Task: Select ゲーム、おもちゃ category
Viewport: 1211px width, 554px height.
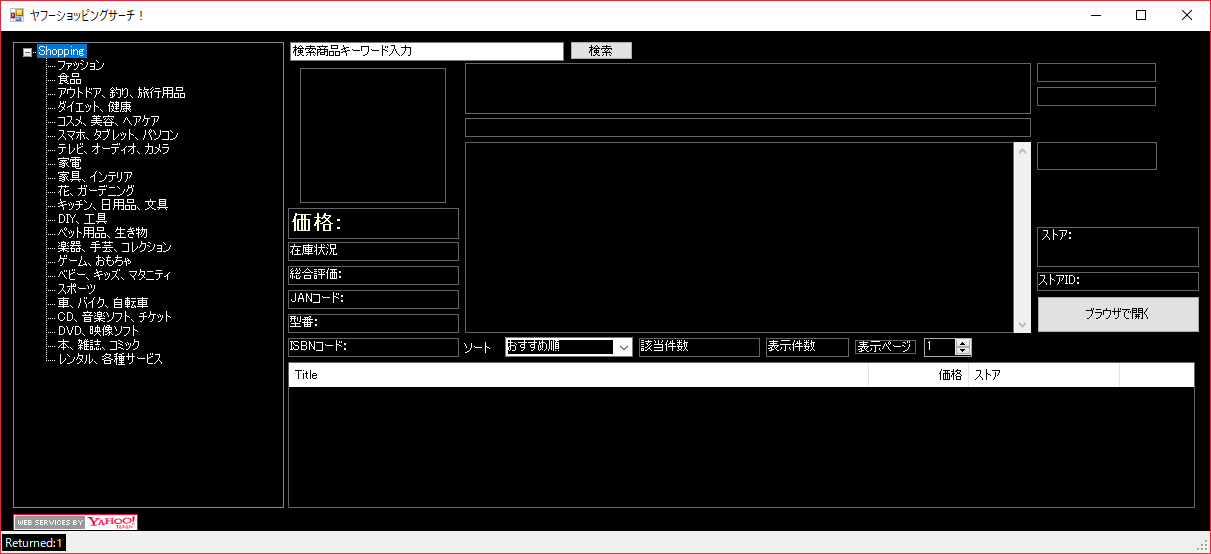Action: pos(94,261)
